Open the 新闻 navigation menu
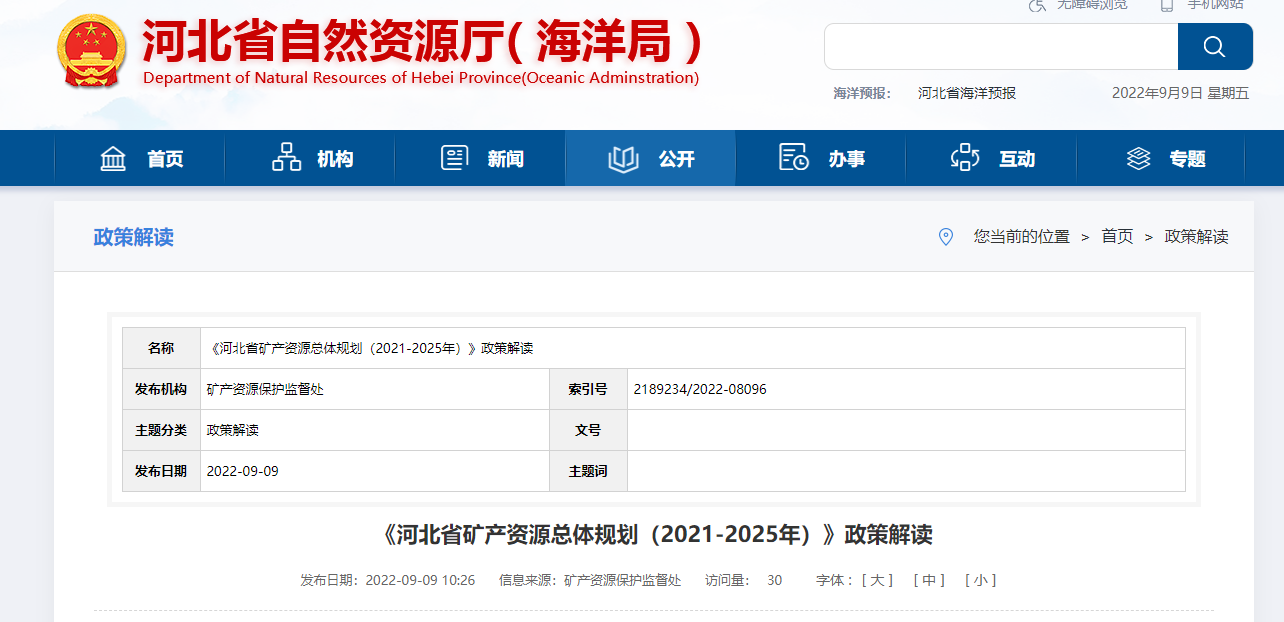Screen dimensions: 1284x622 tap(480, 158)
